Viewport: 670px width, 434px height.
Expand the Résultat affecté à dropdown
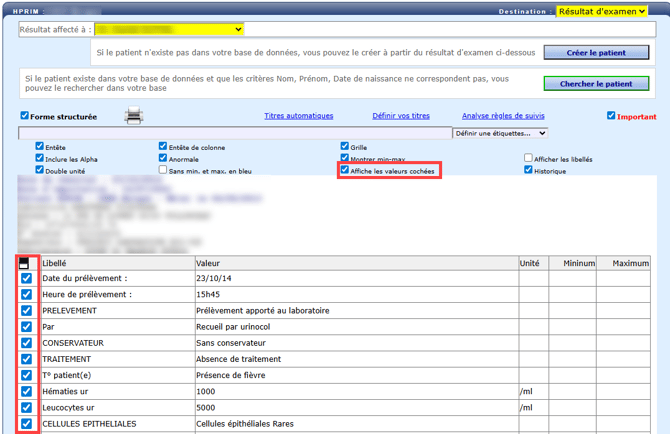coord(171,30)
